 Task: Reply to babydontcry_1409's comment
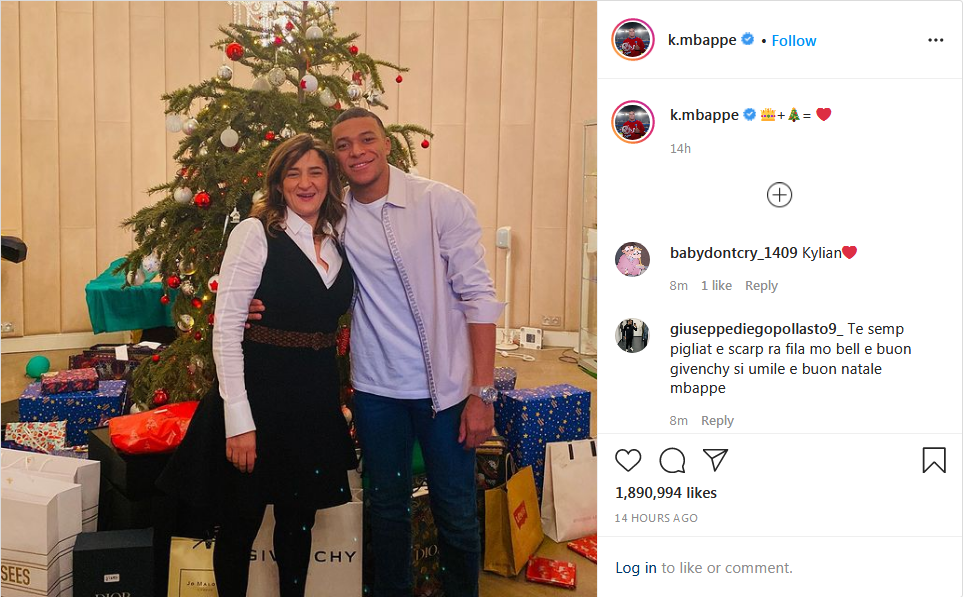click(761, 286)
